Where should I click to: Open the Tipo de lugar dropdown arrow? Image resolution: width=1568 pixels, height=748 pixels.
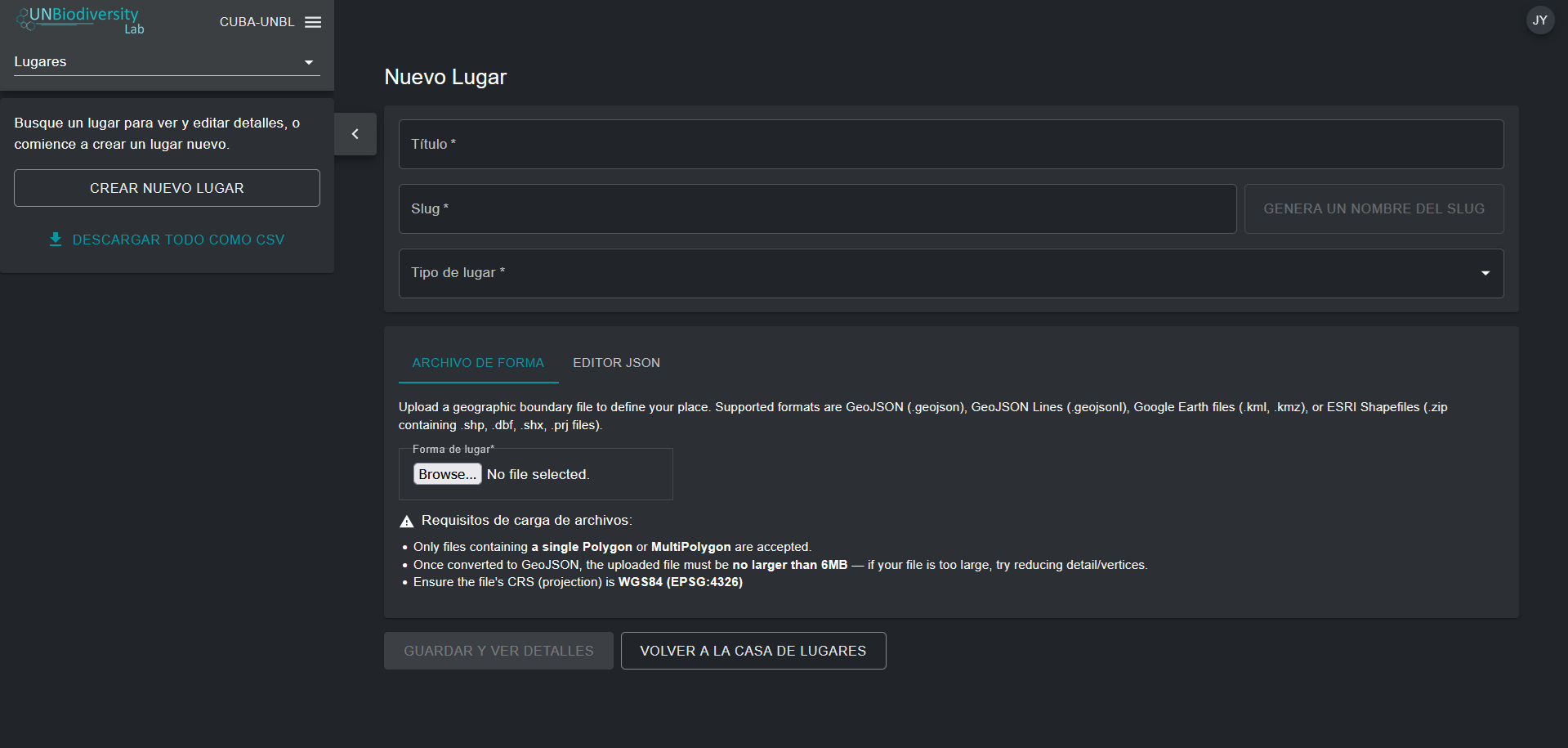[x=1485, y=273]
